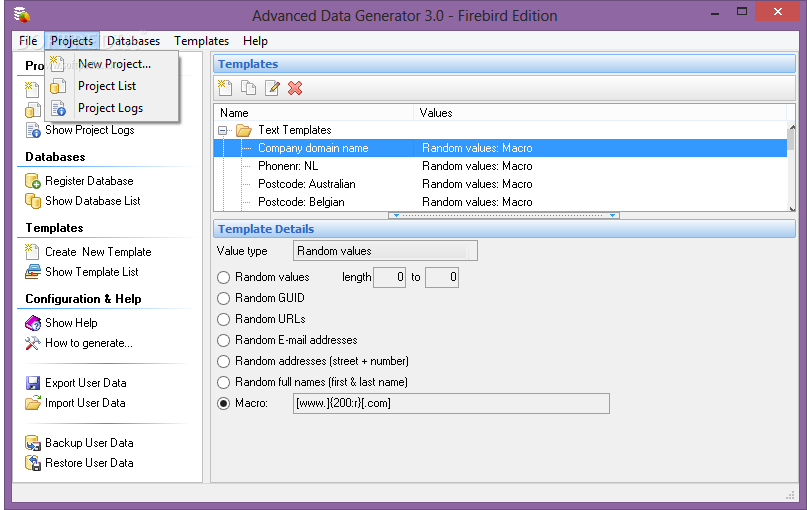Click Export User Data link
This screenshot has height=510, width=807.
(85, 383)
